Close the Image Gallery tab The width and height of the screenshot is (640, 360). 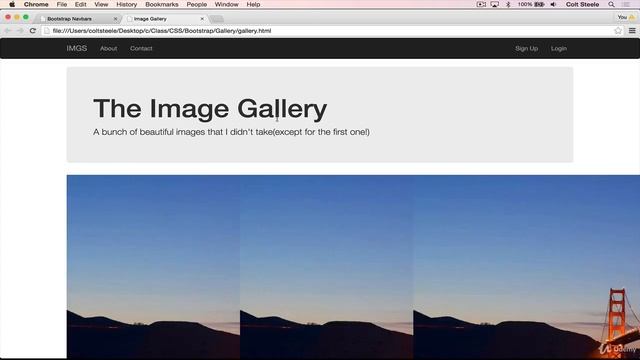202,19
